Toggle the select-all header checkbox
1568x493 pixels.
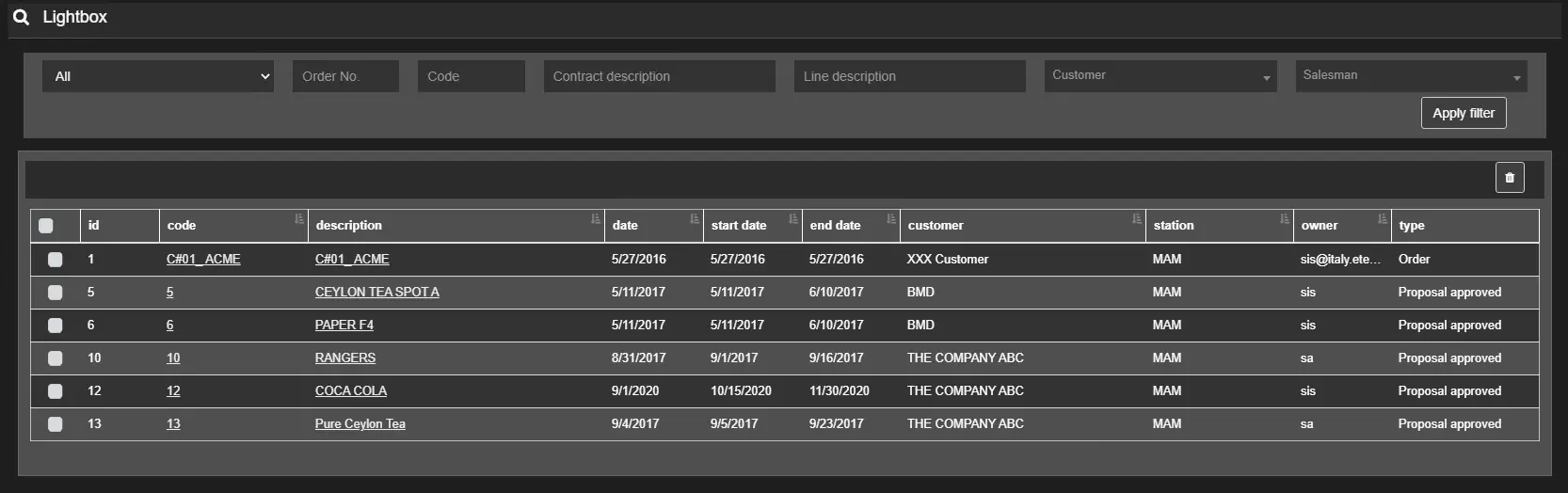coord(46,226)
